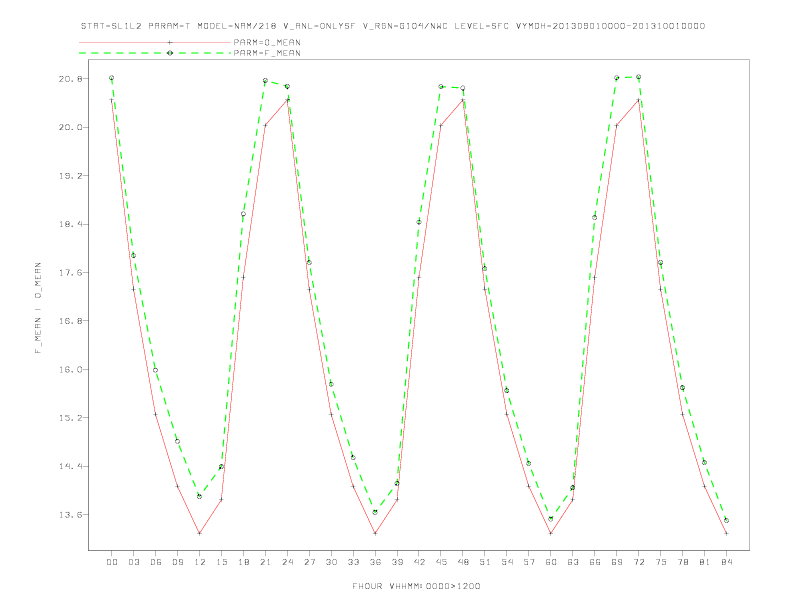Viewport: 792px width, 612px height.
Task: Click the 75 forecast hour tick label
Action: [x=661, y=562]
